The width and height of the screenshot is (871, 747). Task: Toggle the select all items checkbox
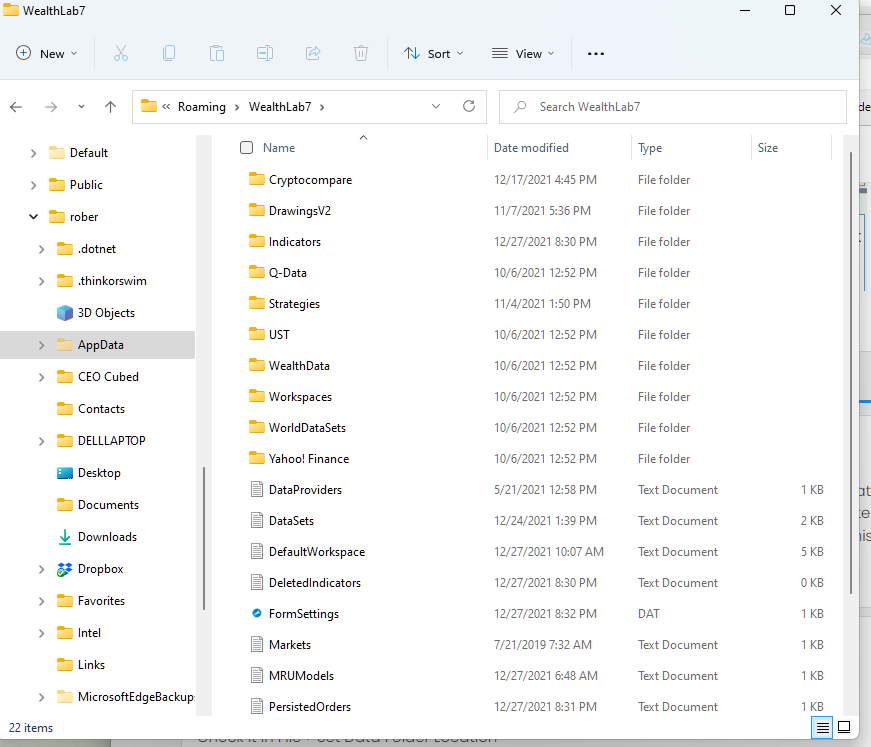246,148
